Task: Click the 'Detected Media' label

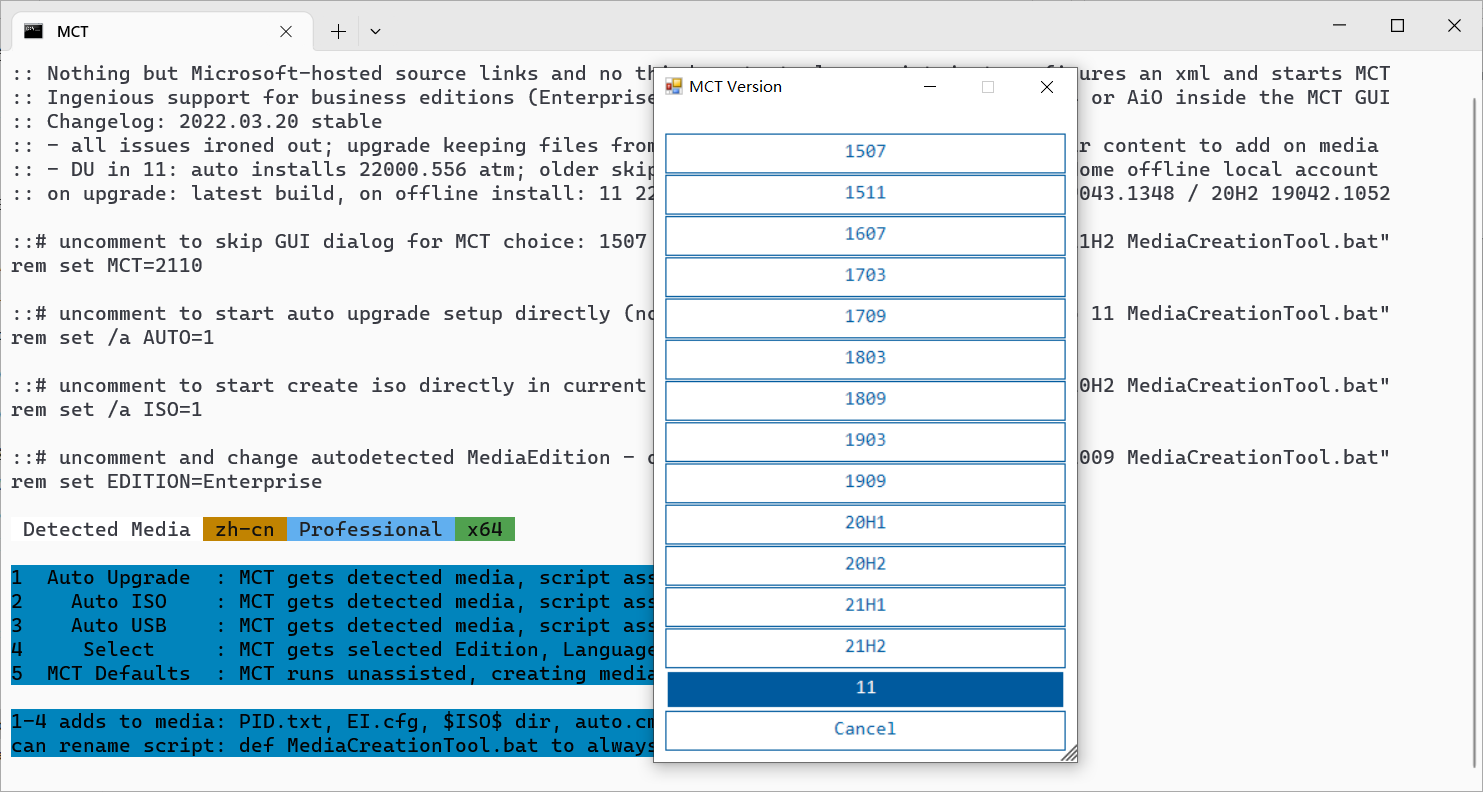Action: coord(107,530)
